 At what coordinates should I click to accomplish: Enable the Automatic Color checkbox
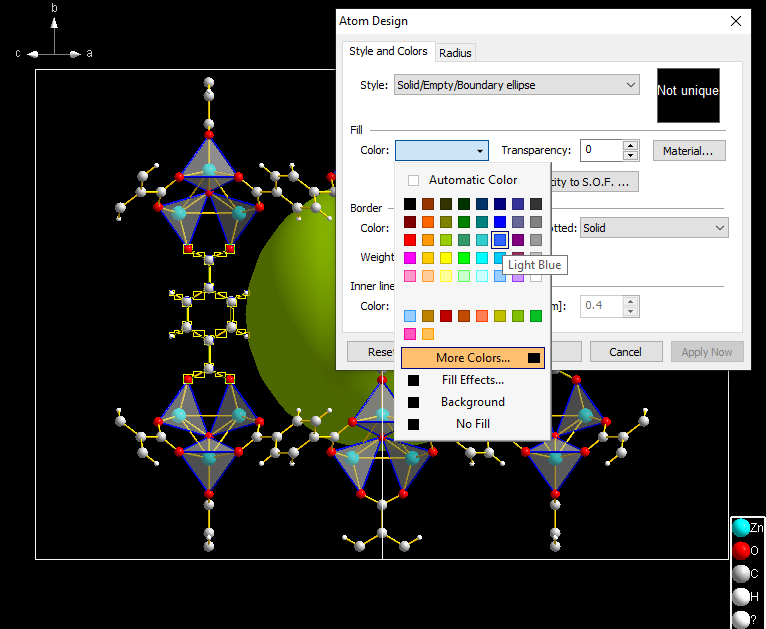[413, 180]
